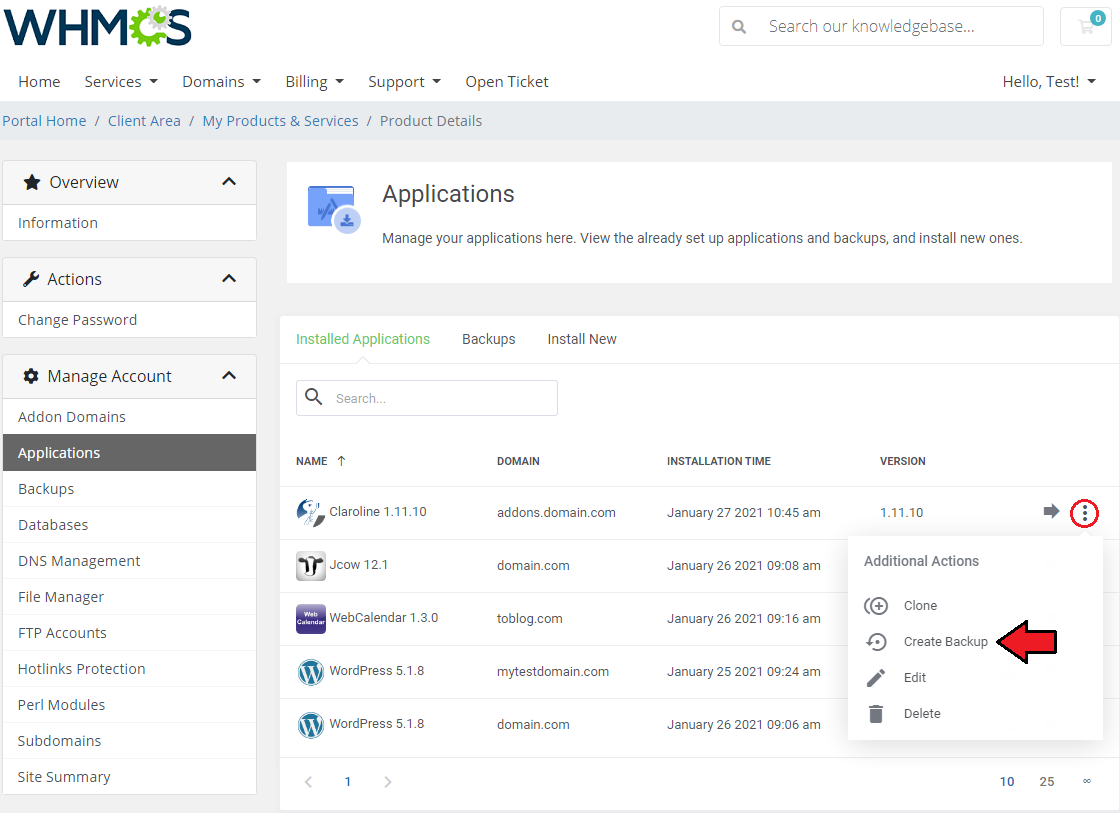Click the WordPress icon in the January 26 09:06 am row
The image size is (1120, 813).
tap(311, 724)
